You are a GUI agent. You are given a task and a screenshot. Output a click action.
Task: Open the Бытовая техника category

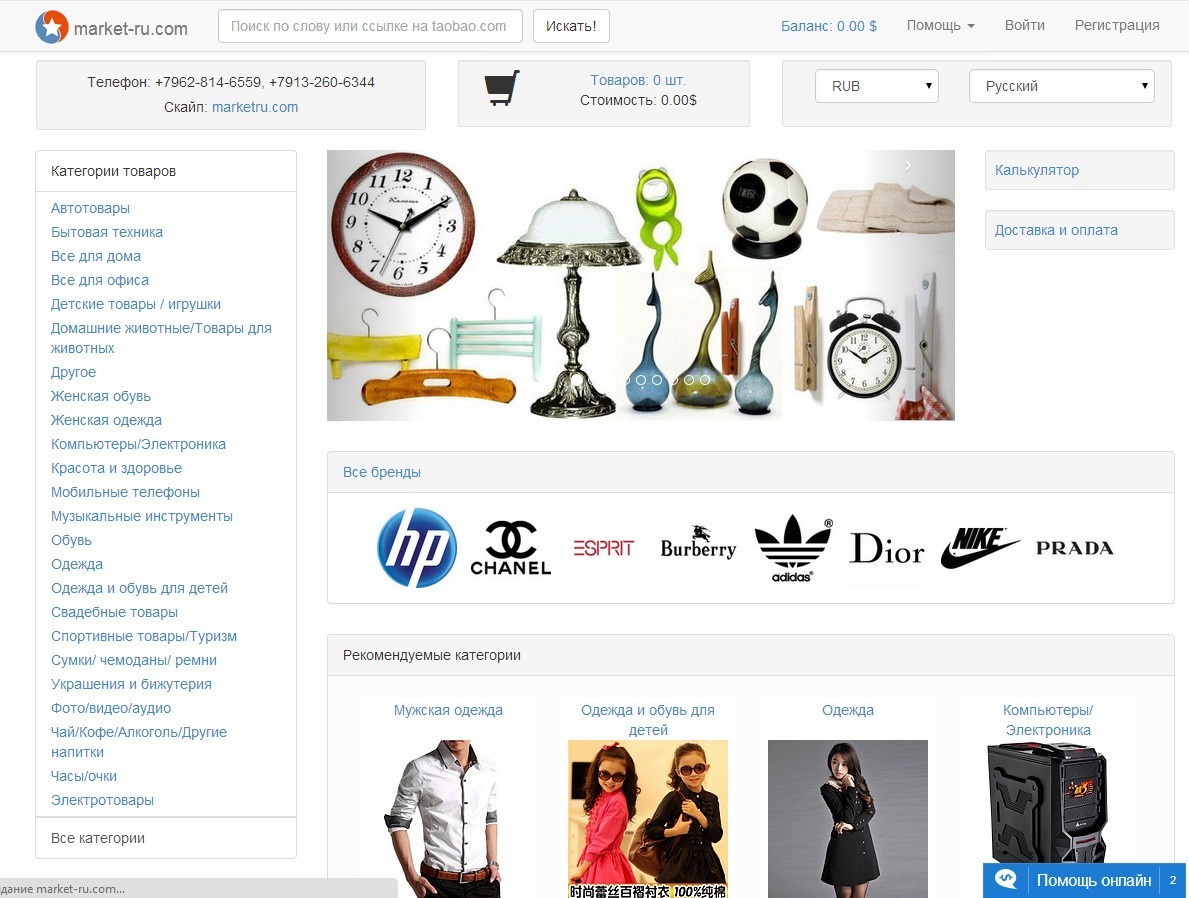click(107, 232)
